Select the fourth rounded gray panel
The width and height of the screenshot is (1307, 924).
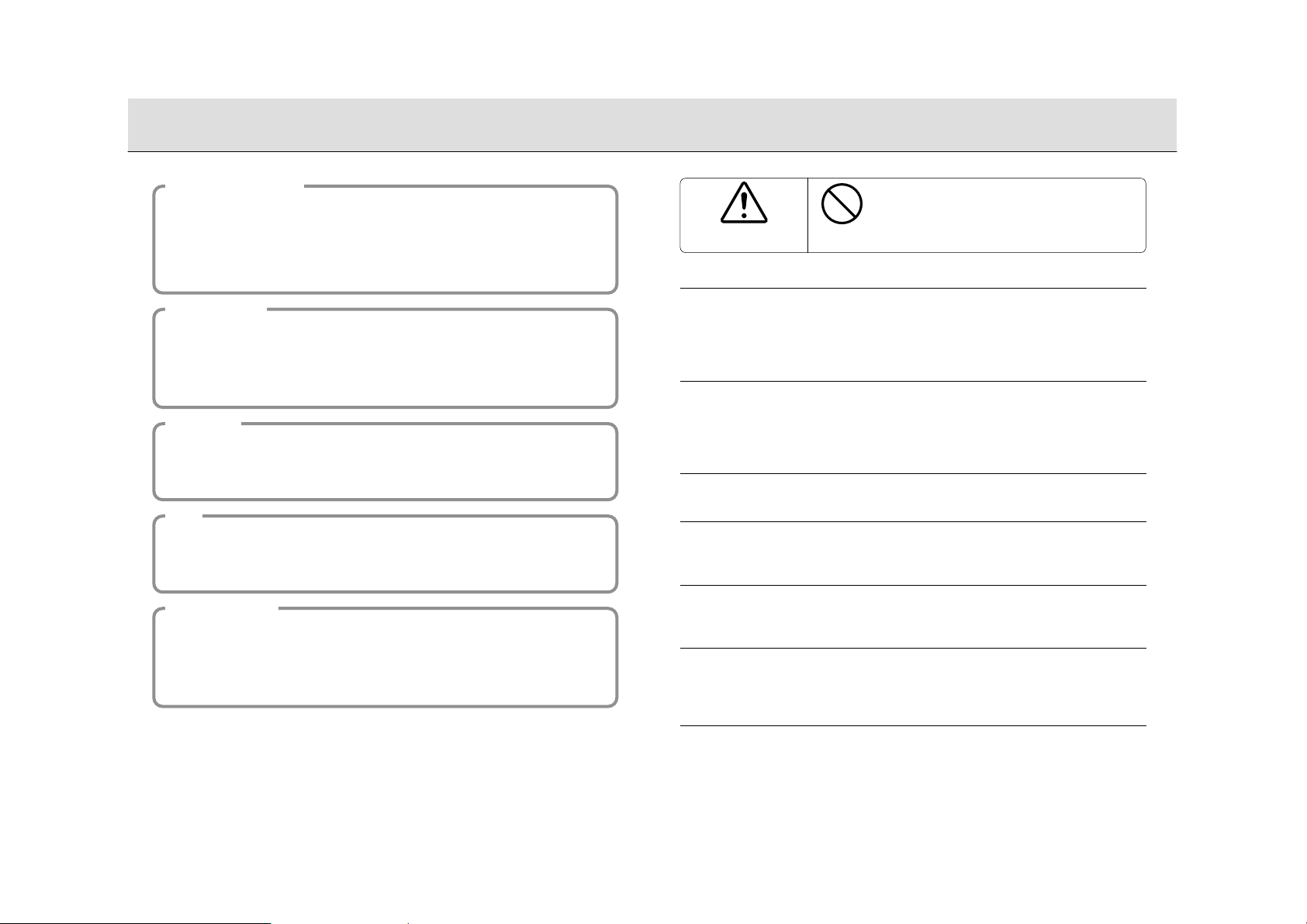[386, 553]
